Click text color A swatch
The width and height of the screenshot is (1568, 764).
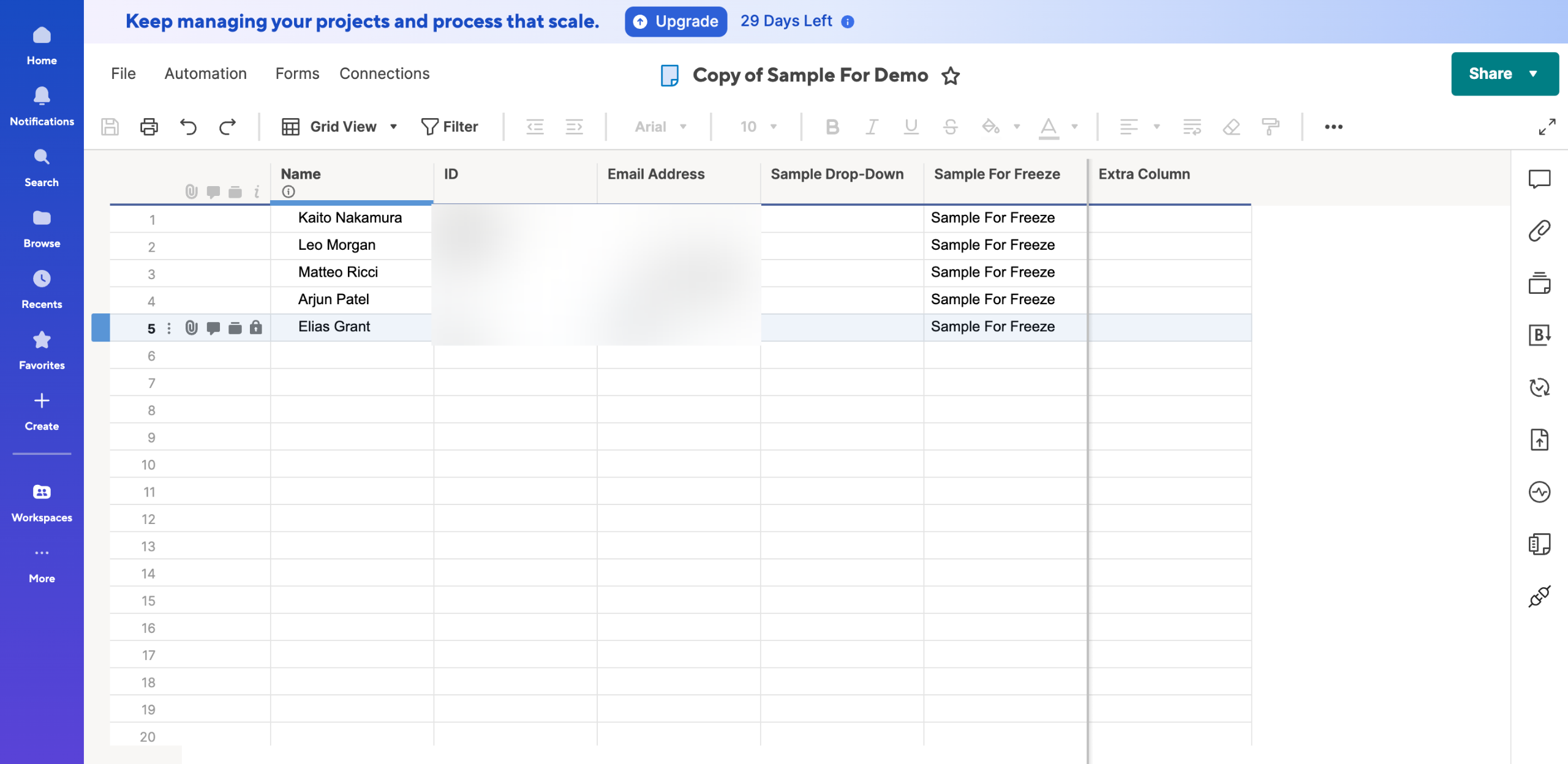coord(1049,127)
